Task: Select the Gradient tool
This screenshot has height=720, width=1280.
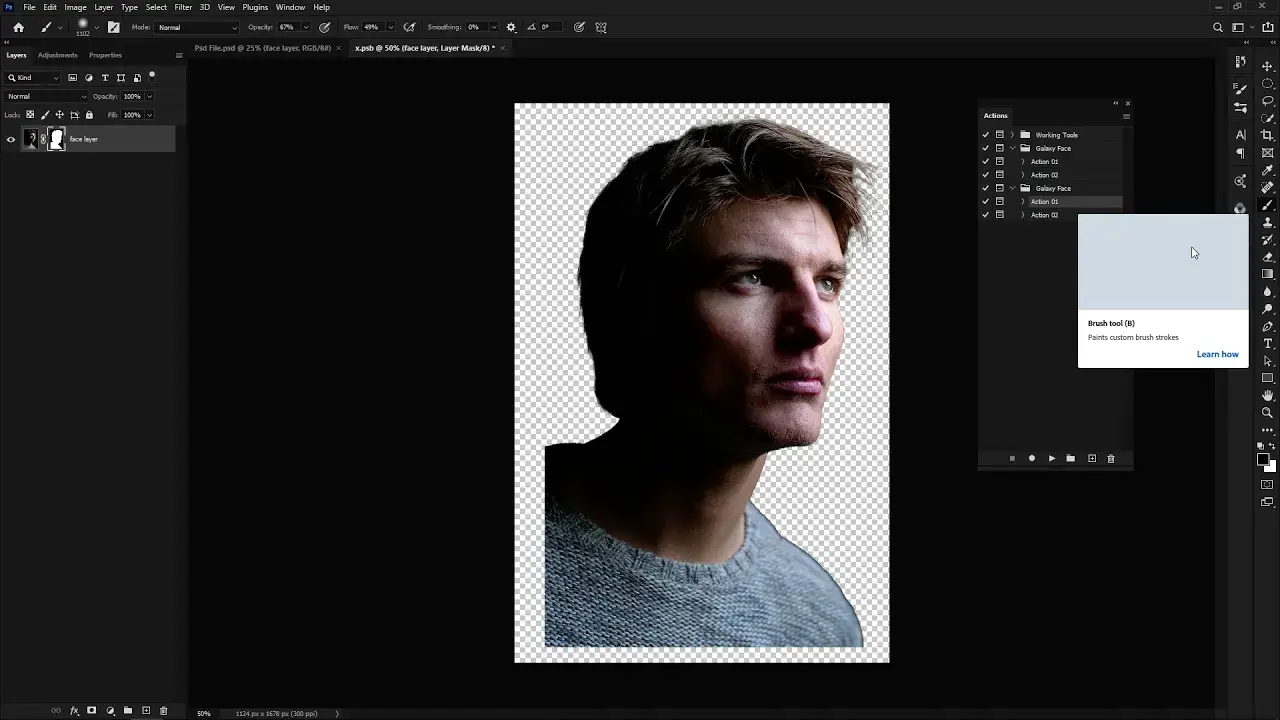Action: pyautogui.click(x=1268, y=274)
